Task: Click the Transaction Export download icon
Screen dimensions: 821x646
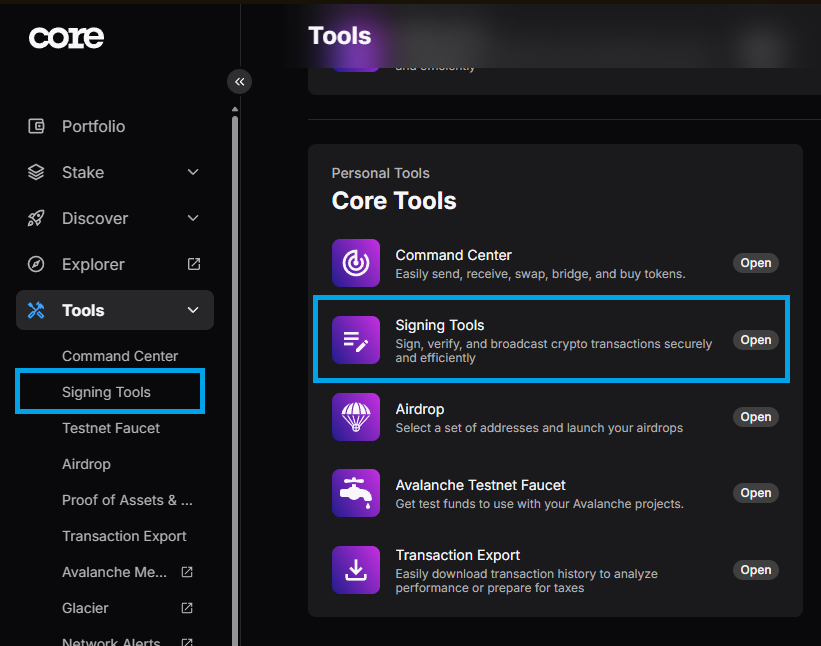Action: [356, 570]
